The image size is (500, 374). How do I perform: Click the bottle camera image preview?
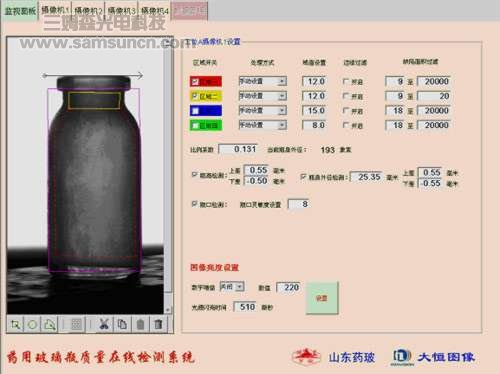[x=85, y=176]
